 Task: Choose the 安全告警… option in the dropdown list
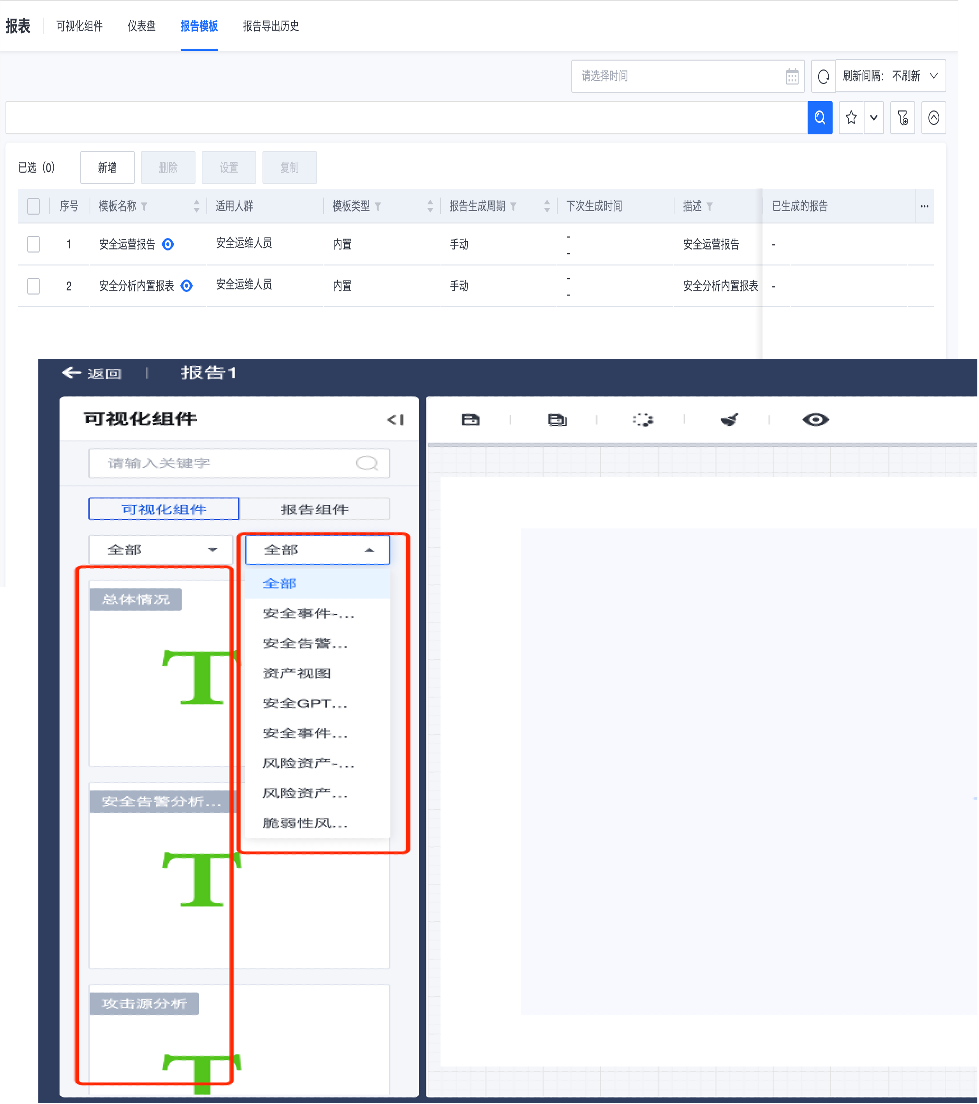(317, 644)
